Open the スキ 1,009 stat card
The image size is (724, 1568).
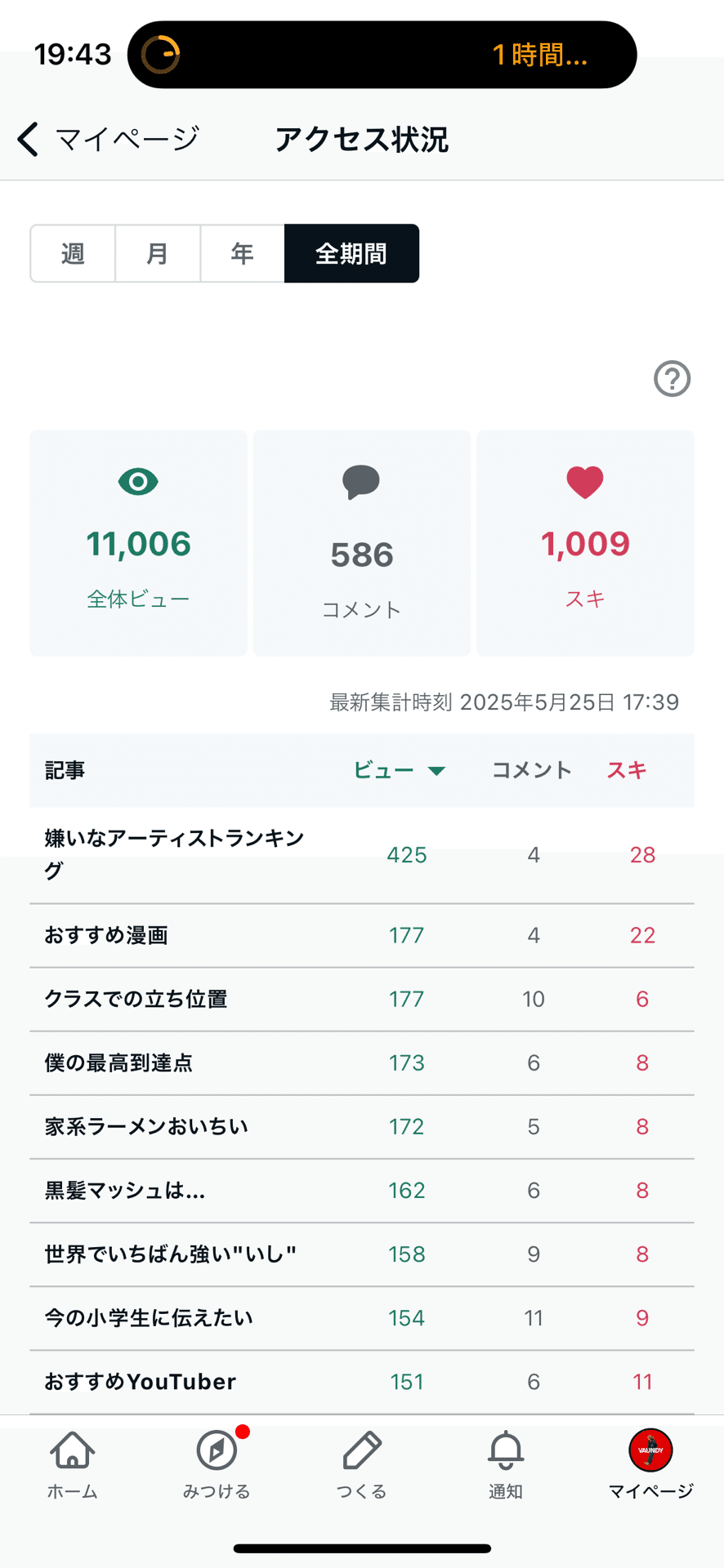[x=585, y=543]
